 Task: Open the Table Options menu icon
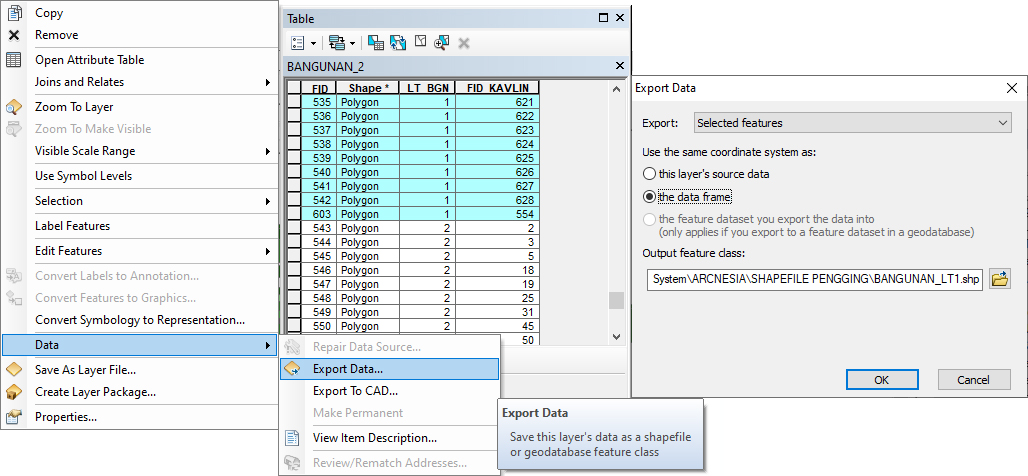point(298,43)
